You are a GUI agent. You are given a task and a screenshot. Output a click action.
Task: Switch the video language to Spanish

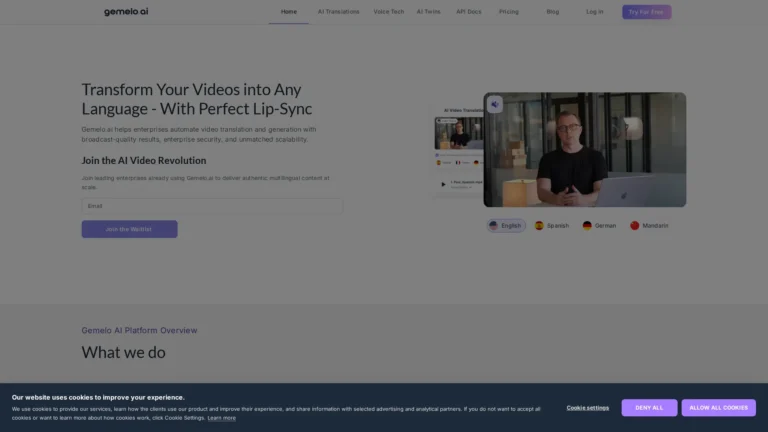[552, 226]
